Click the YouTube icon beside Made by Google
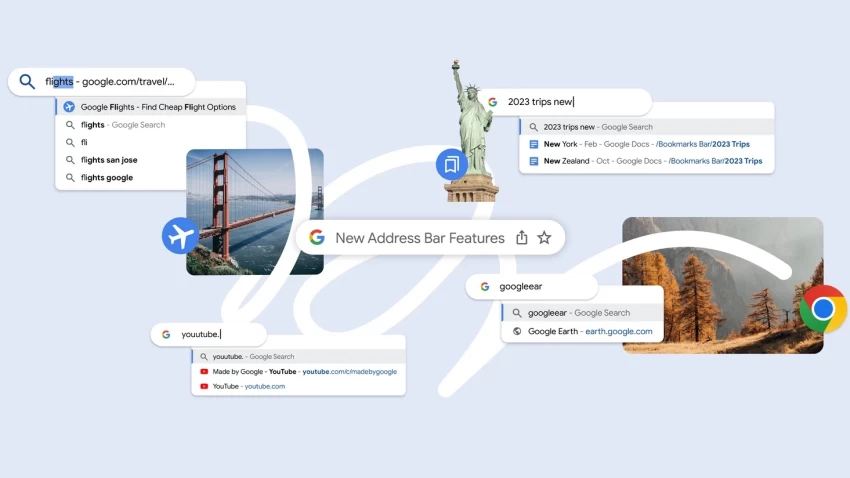This screenshot has width=850, height=478. click(x=204, y=371)
